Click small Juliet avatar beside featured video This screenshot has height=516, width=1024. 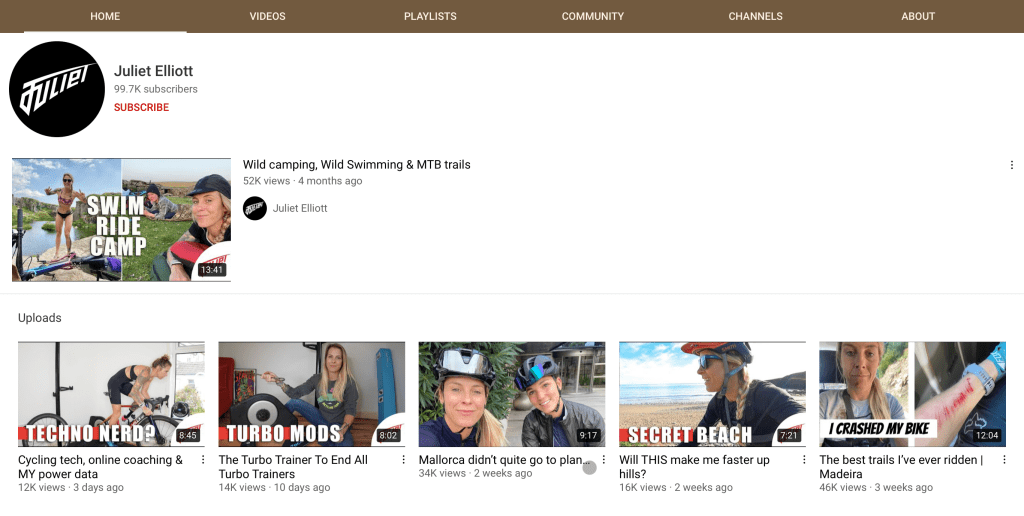tap(255, 208)
